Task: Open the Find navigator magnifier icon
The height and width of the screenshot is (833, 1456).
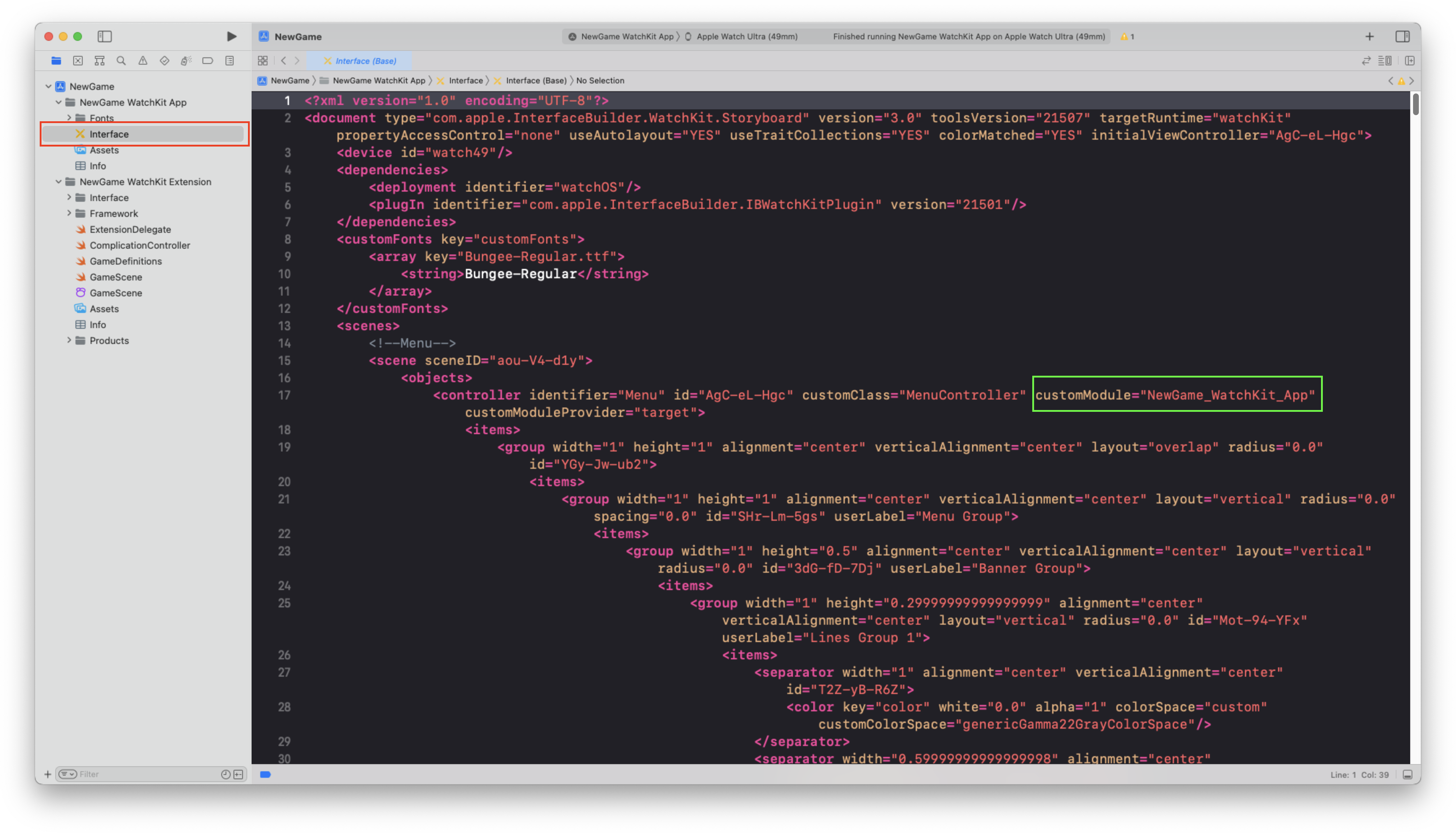Action: pos(121,61)
